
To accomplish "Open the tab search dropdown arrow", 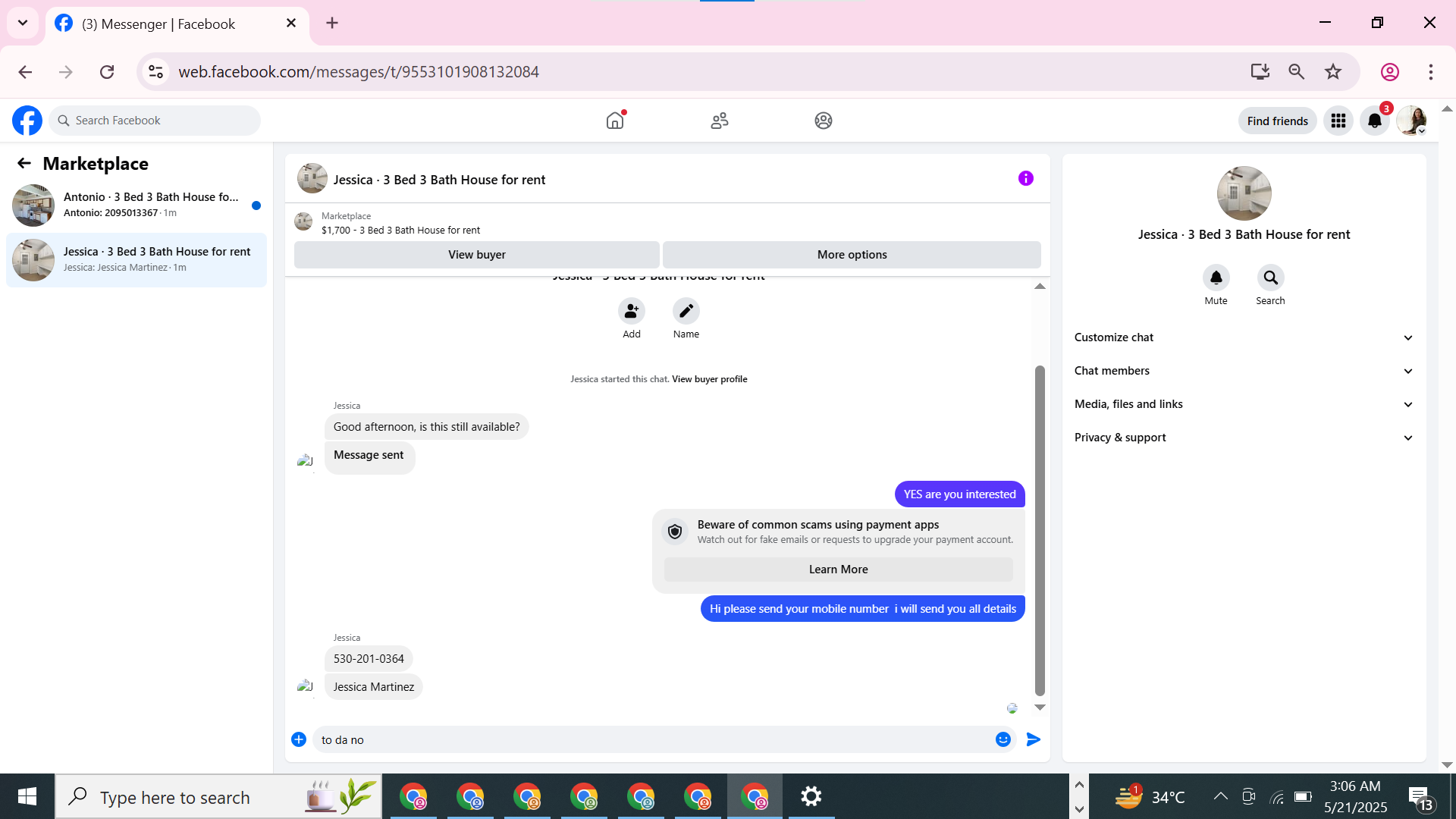I will click(23, 23).
